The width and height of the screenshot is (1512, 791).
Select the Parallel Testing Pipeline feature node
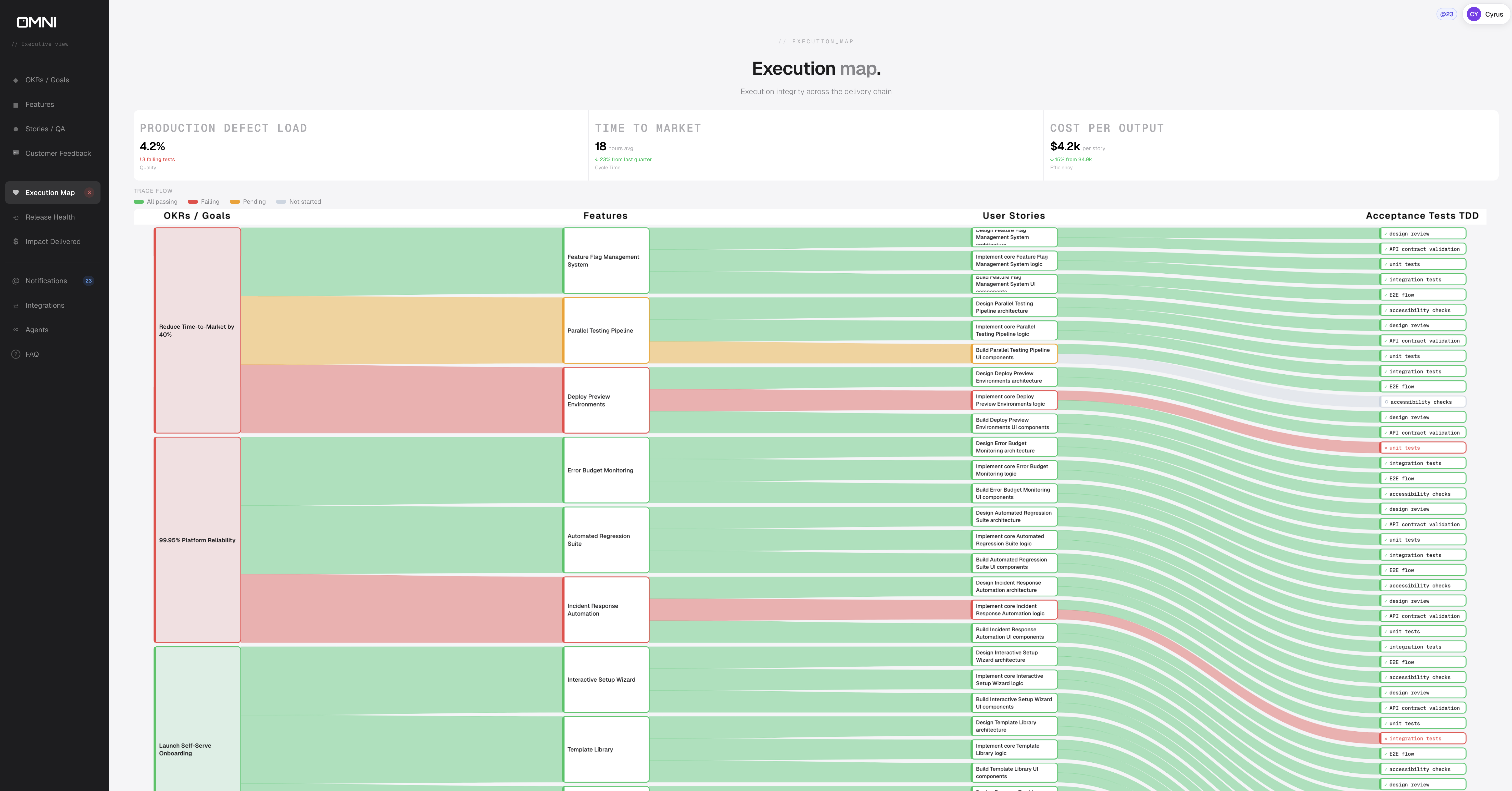pos(606,330)
